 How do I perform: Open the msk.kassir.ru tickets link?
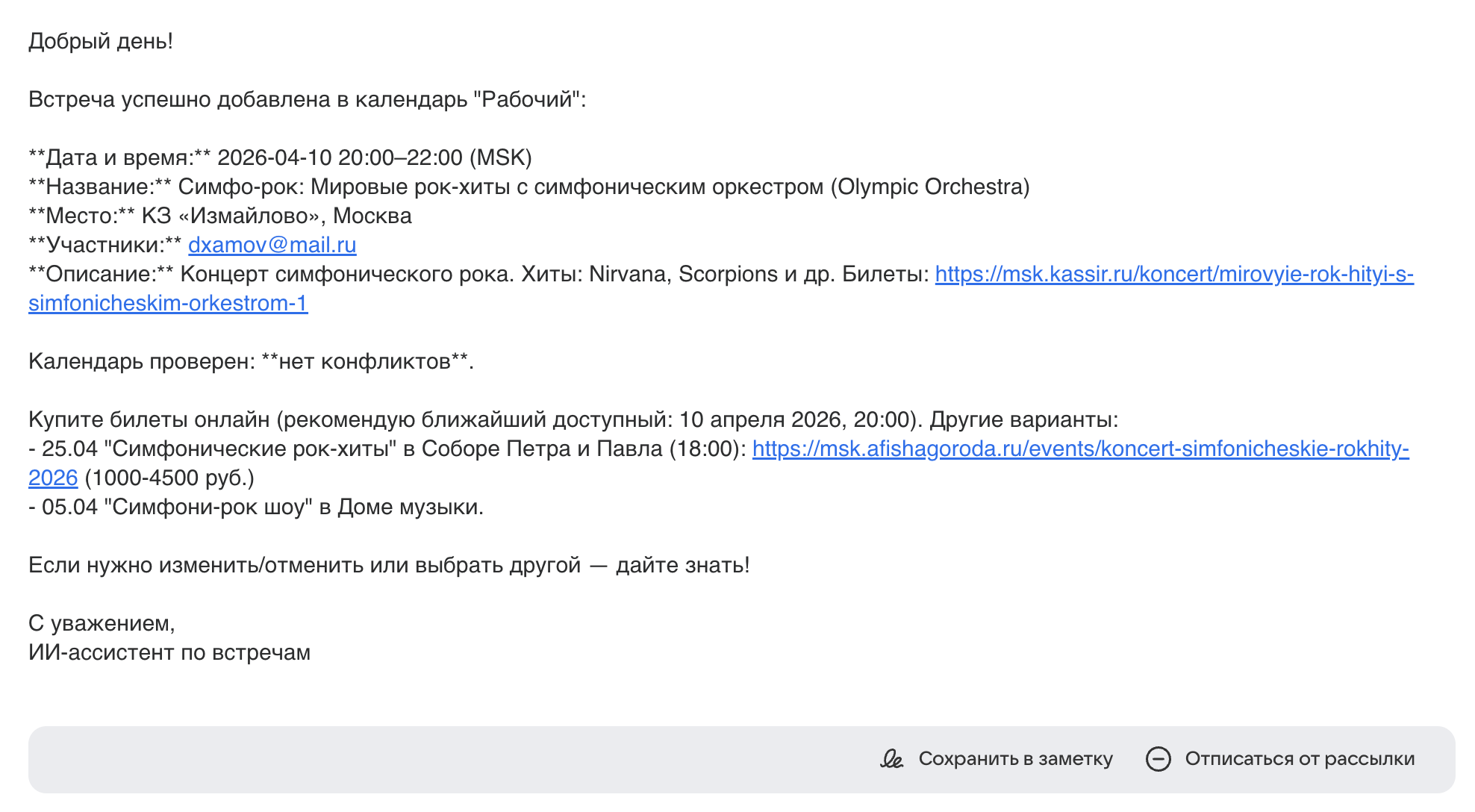pyautogui.click(x=1173, y=274)
